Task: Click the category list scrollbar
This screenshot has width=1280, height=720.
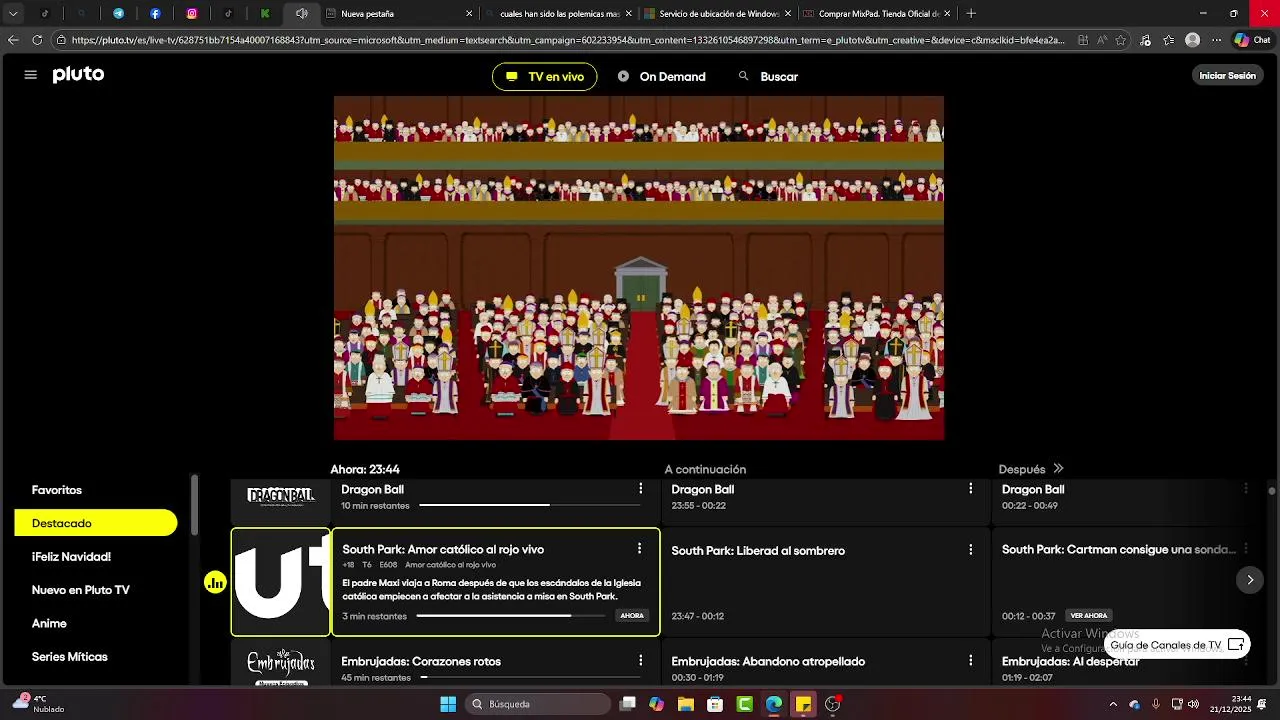Action: (195, 505)
